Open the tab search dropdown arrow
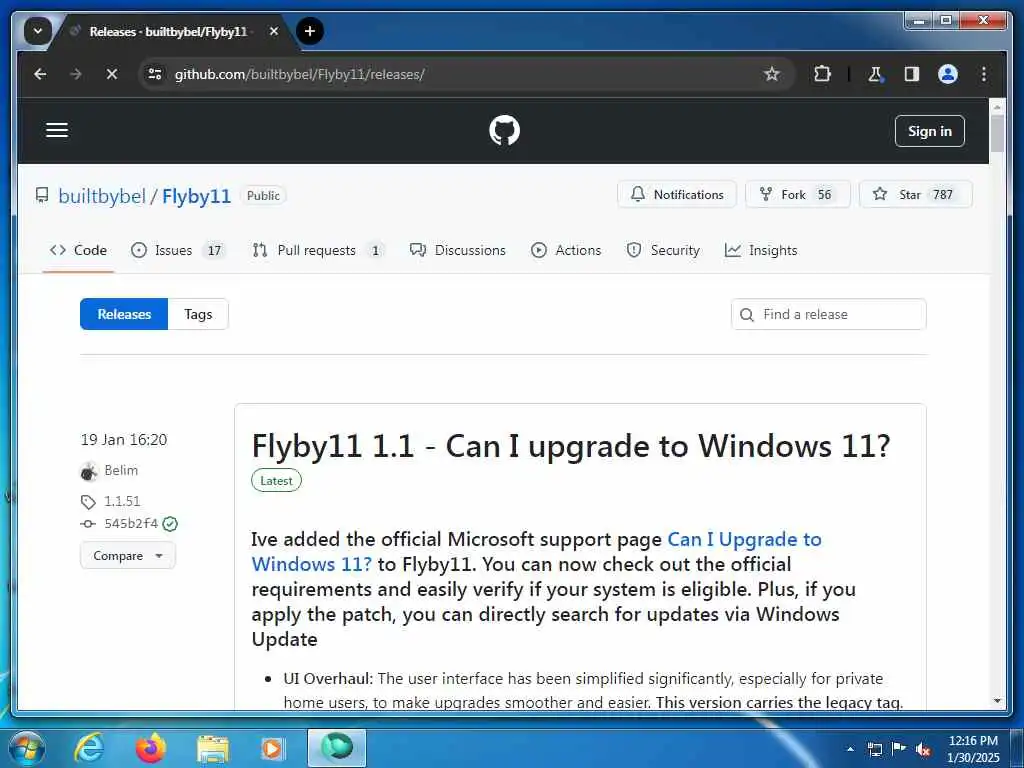The height and width of the screenshot is (768, 1024). [x=37, y=31]
